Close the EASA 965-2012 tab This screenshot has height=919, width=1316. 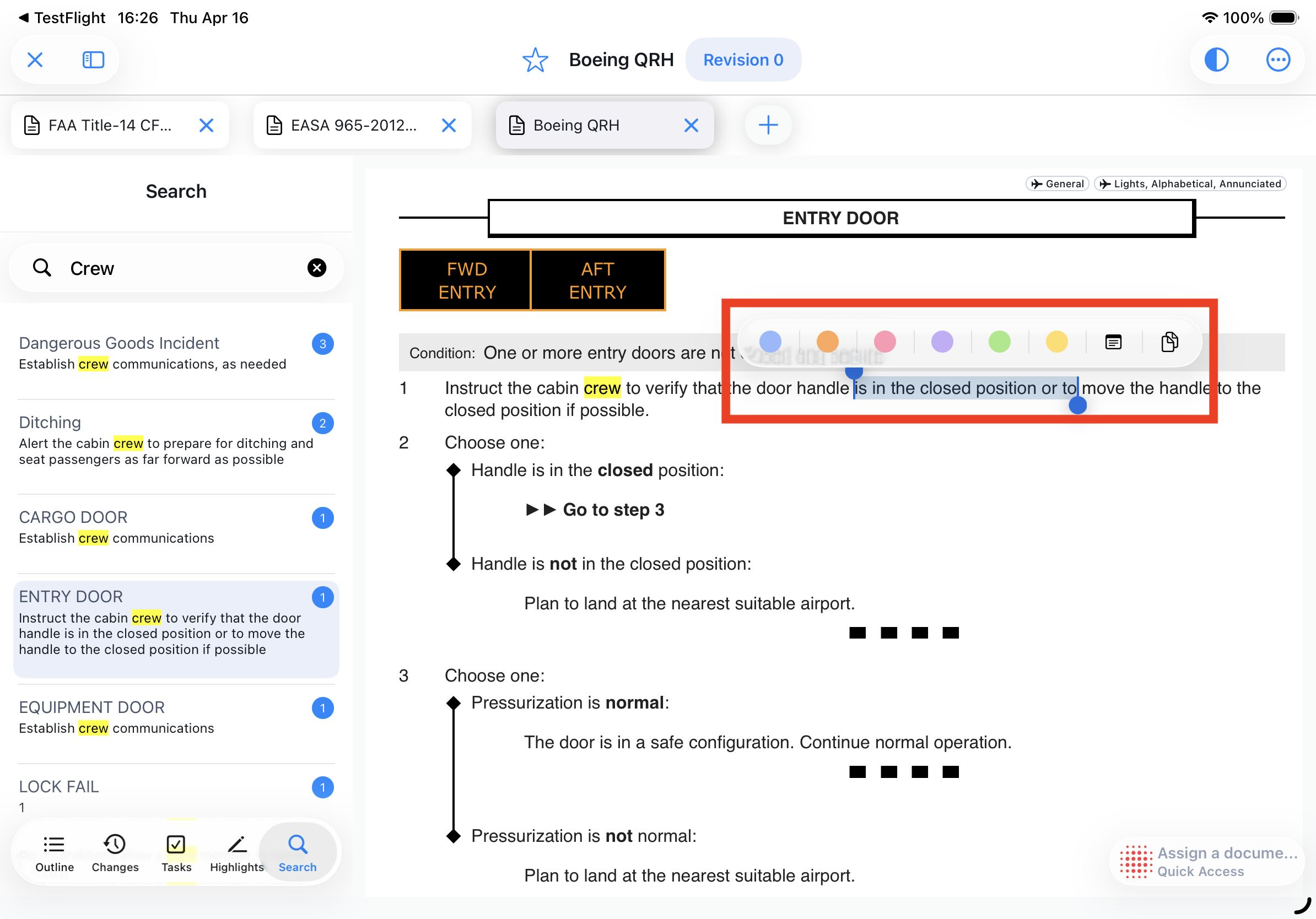tap(449, 125)
